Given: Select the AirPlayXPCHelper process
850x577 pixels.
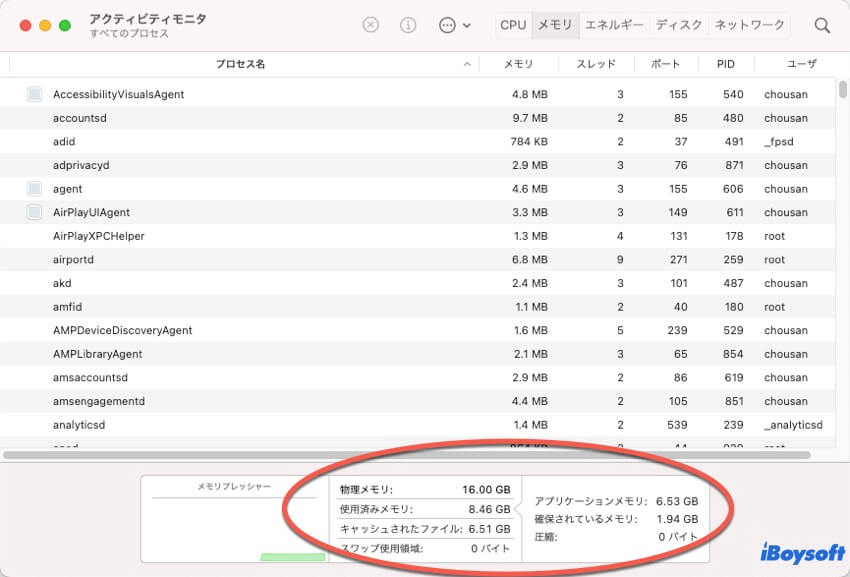Looking at the screenshot, I should point(417,236).
